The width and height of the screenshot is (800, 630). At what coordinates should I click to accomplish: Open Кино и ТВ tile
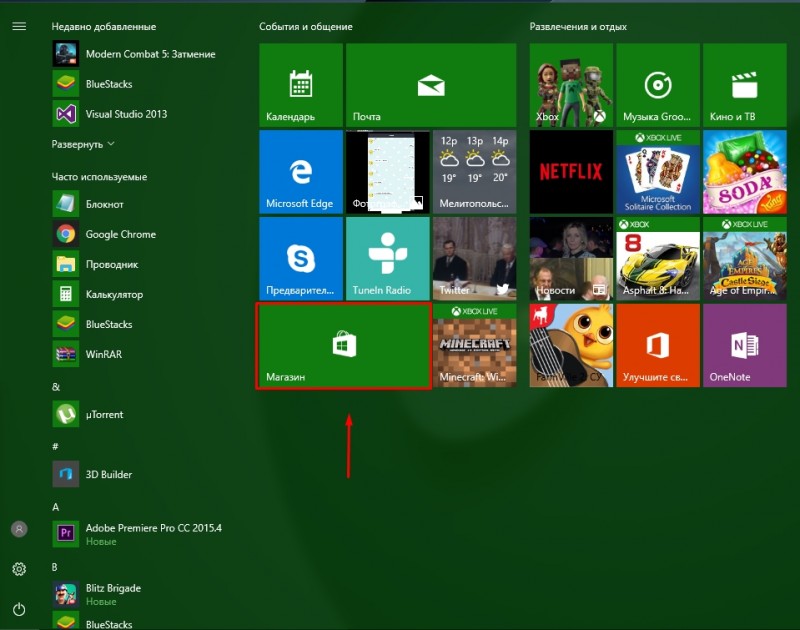[x=745, y=85]
